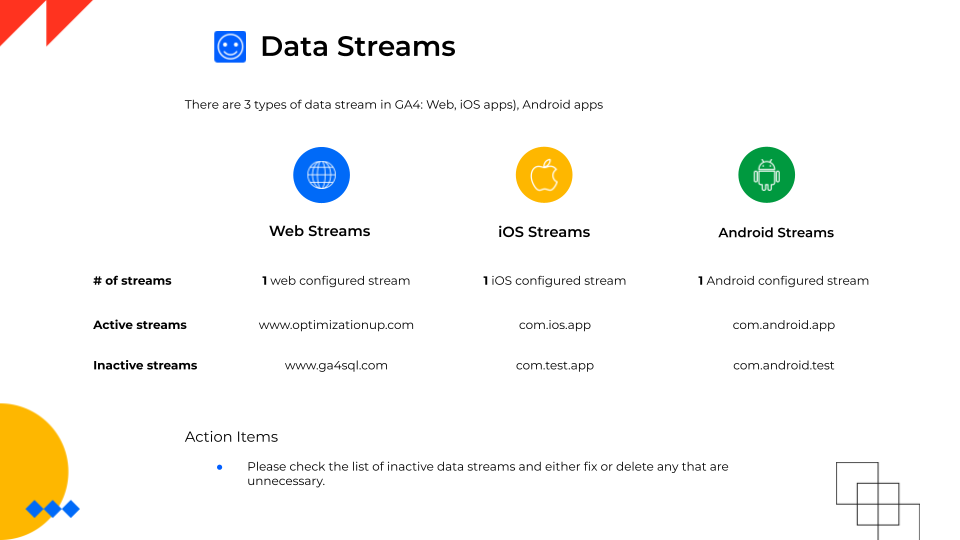Screen dimensions: 960x540
Task: Select the overlapping squares outline graphic
Action: [878, 501]
